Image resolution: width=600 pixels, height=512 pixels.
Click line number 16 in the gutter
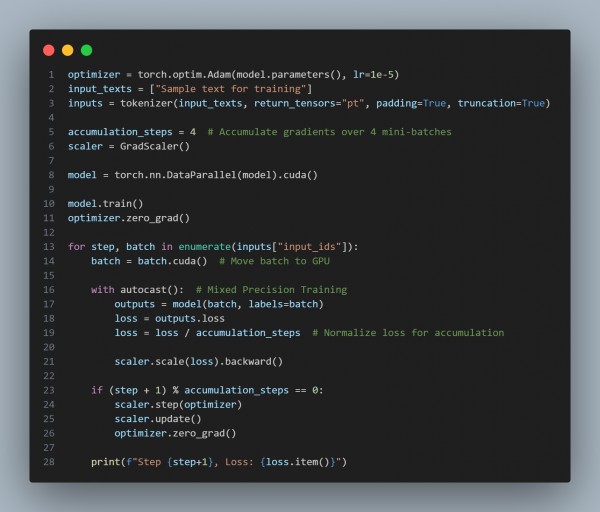click(x=49, y=290)
